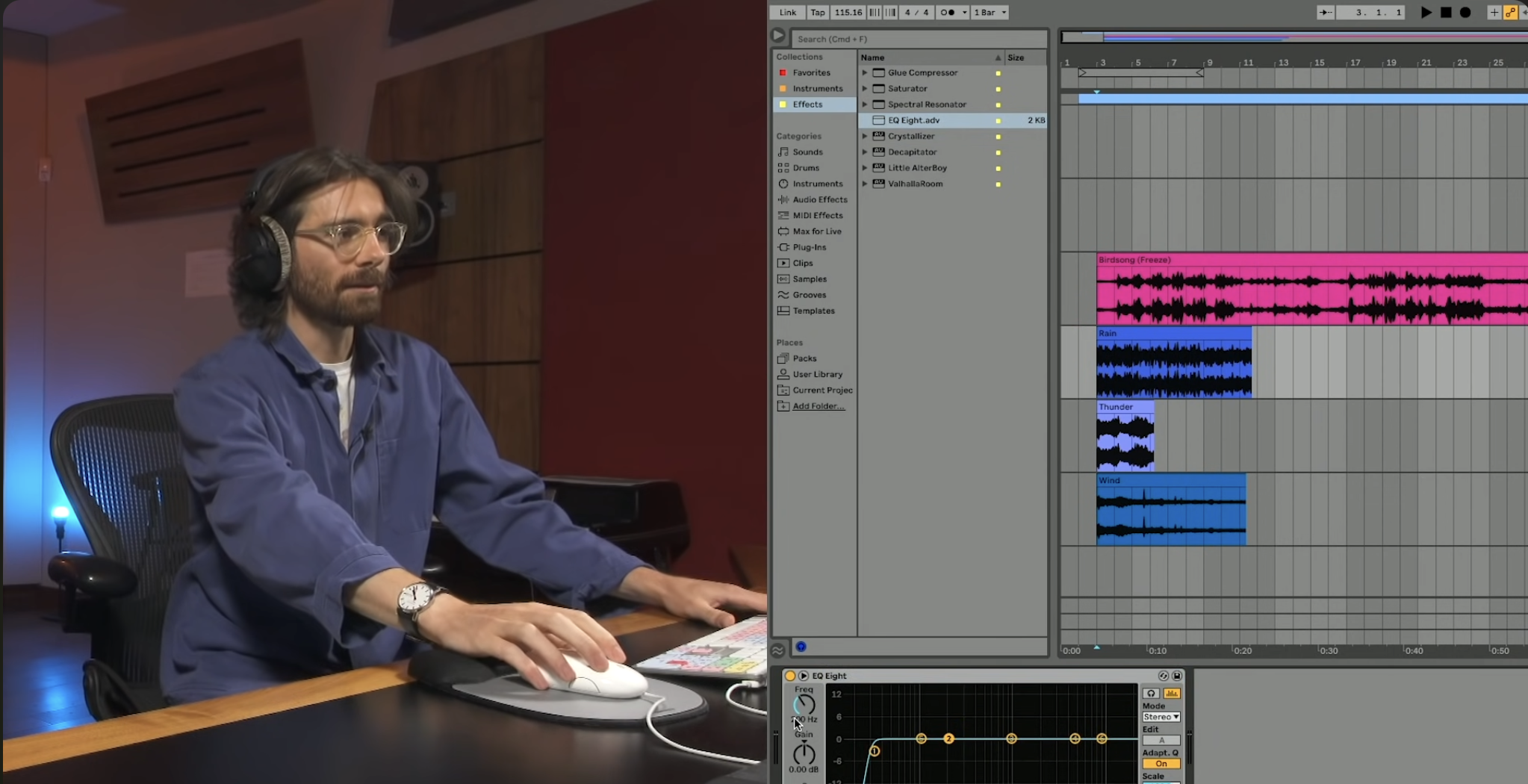Click the browser search field
Screen dimensions: 1528x784
[x=919, y=39]
